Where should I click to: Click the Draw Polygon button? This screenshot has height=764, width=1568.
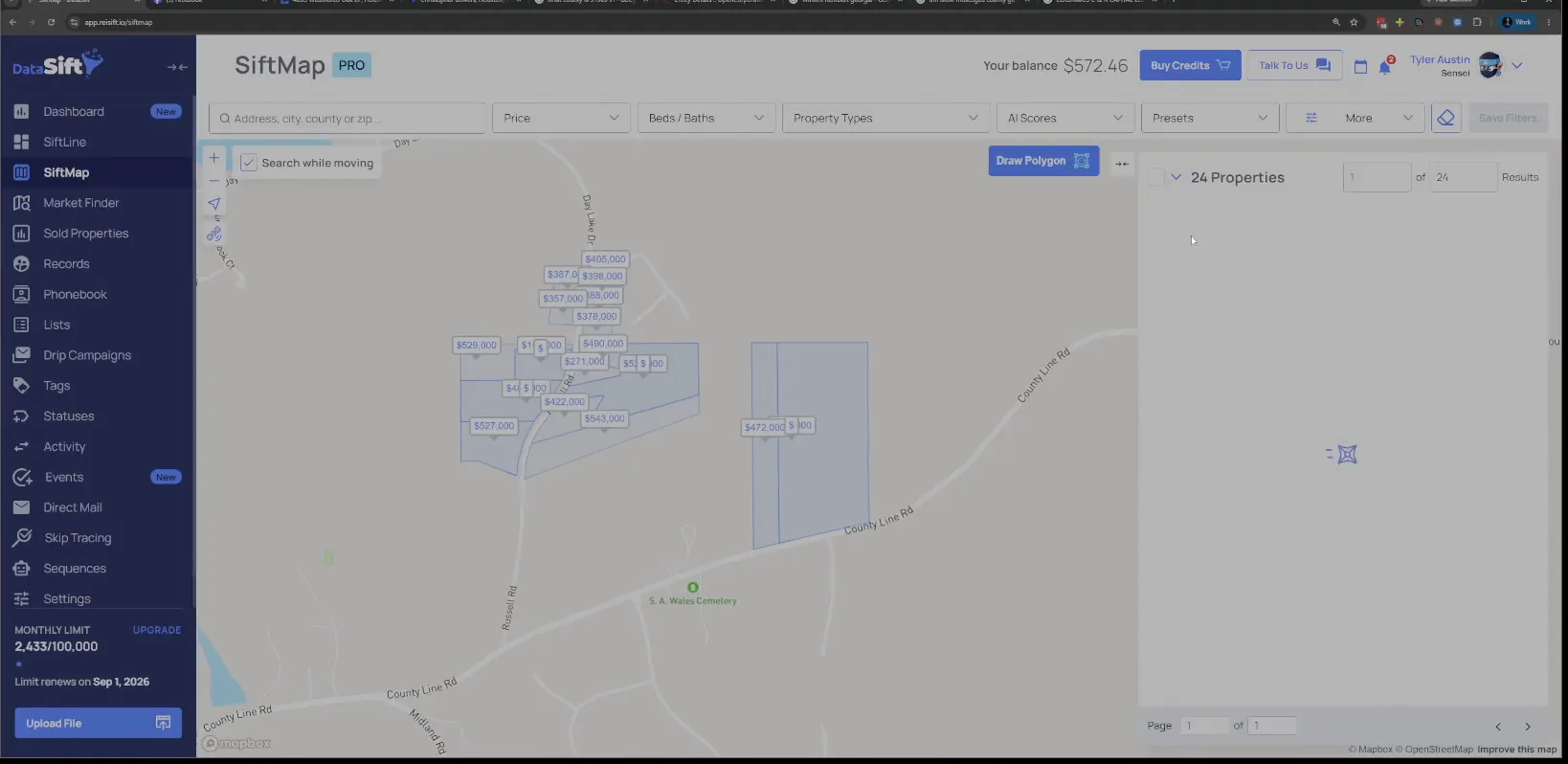[x=1043, y=161]
